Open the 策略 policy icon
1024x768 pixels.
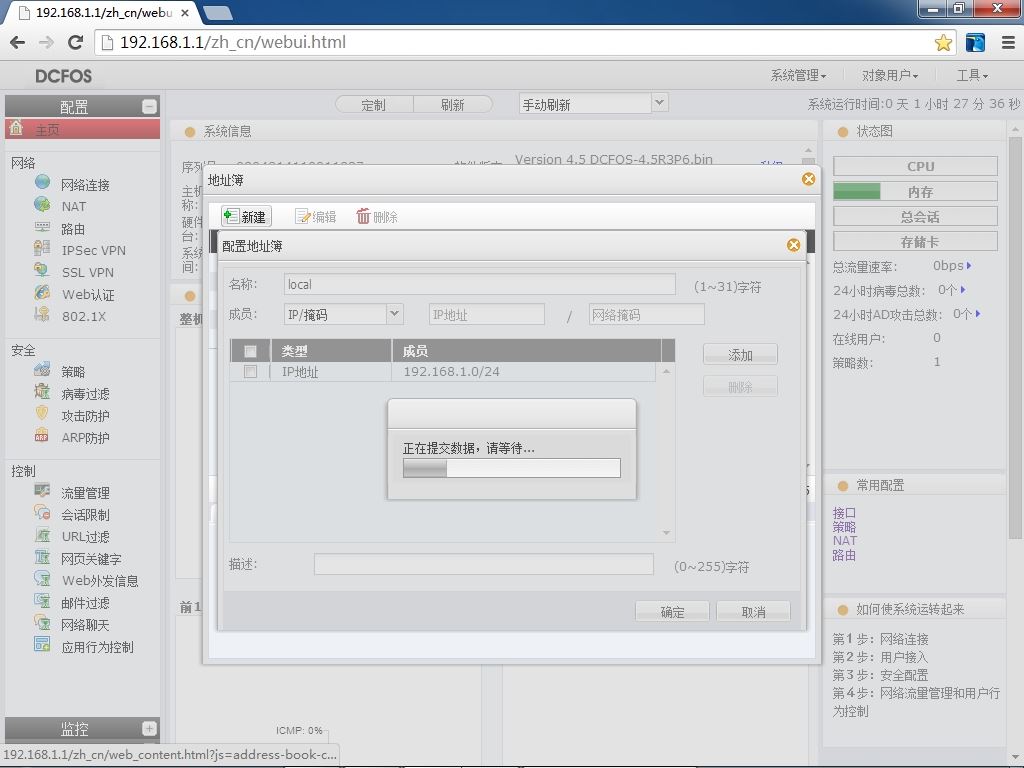(x=42, y=370)
